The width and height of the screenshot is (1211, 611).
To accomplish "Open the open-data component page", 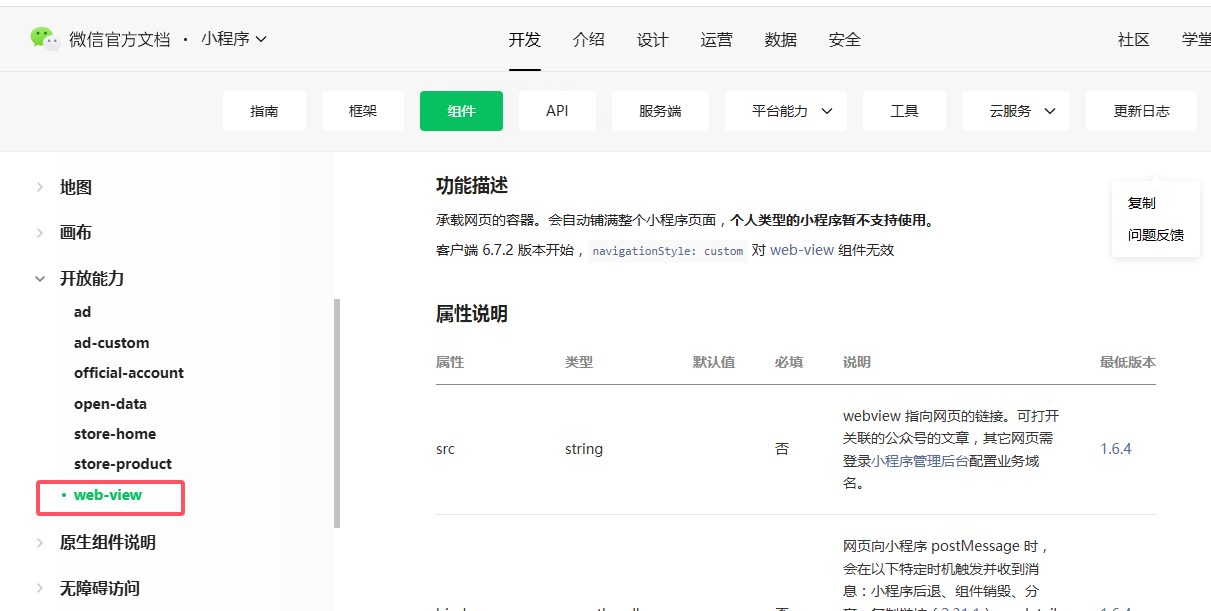I will coord(110,404).
